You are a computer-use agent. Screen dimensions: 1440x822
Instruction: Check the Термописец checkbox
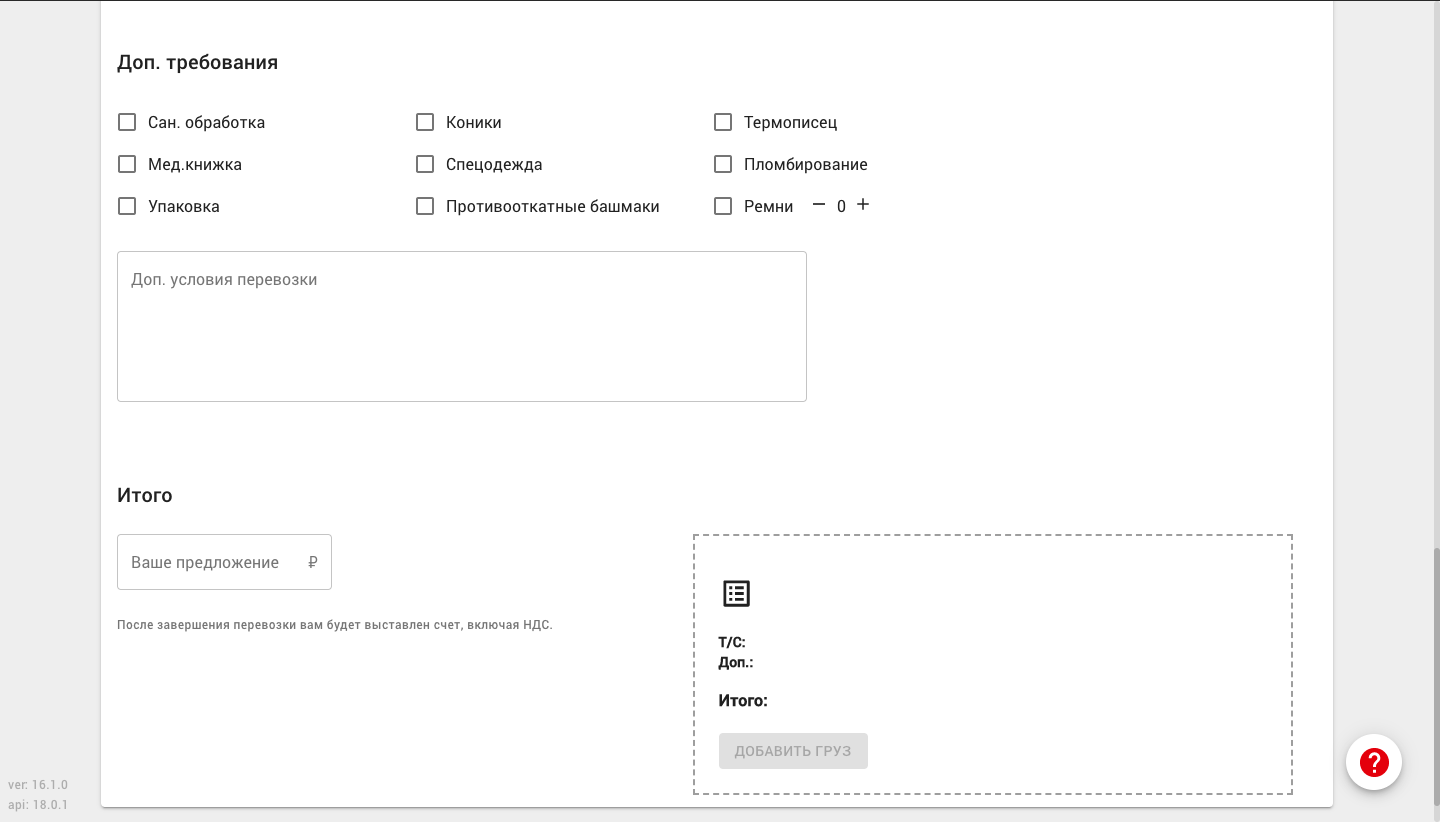tap(723, 122)
